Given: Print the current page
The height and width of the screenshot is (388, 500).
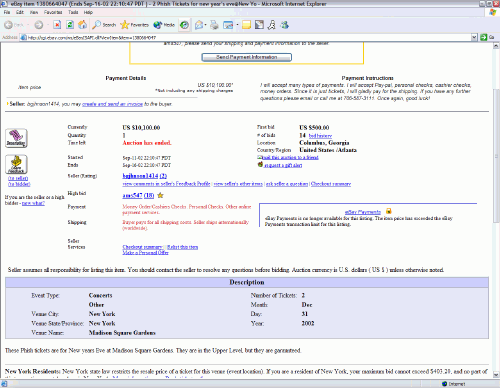Looking at the screenshot, I should (214, 25).
